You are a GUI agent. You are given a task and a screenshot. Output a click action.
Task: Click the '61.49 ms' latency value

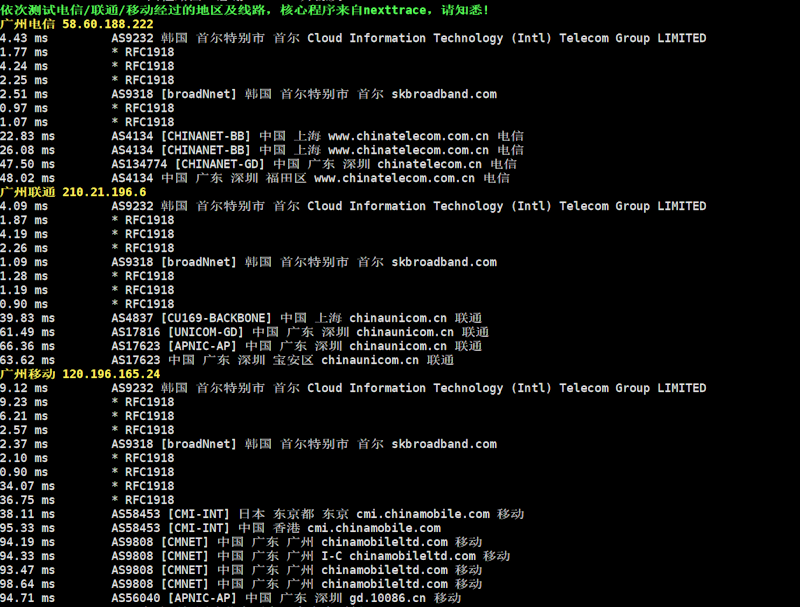[28, 332]
